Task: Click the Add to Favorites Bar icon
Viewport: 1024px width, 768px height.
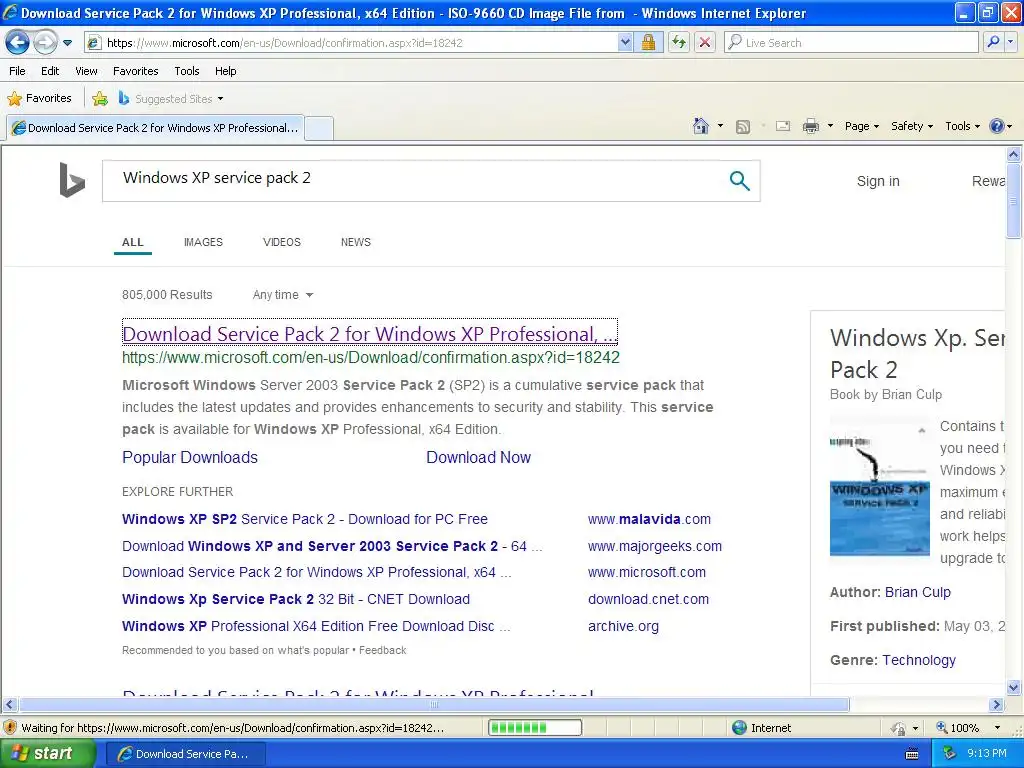Action: 100,99
